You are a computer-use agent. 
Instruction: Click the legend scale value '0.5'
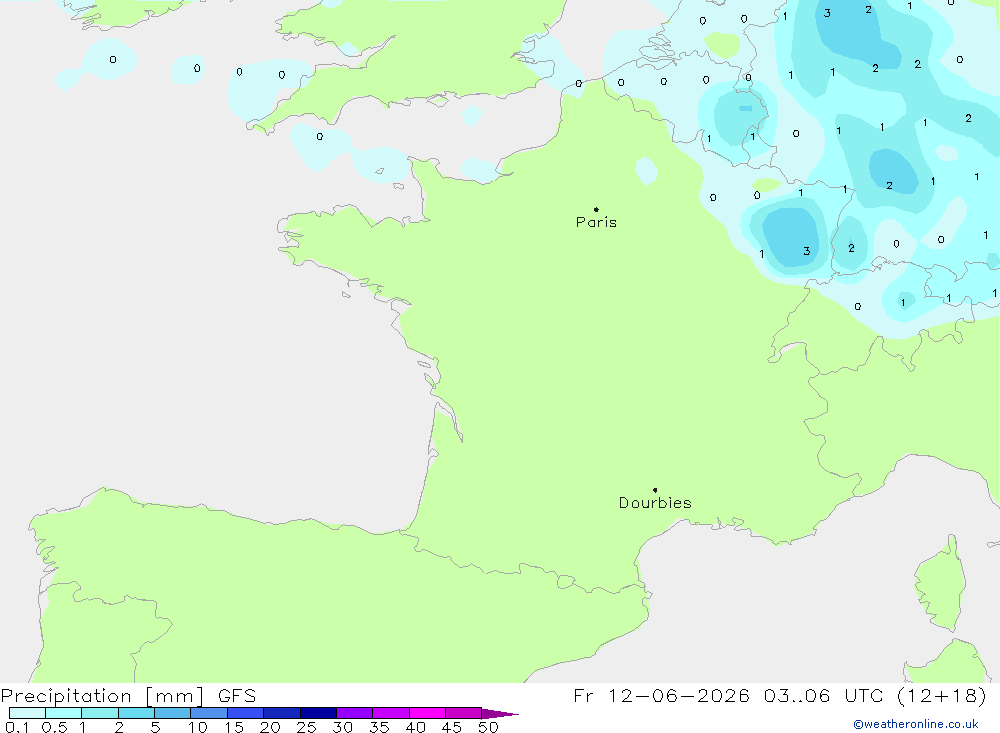(x=54, y=727)
